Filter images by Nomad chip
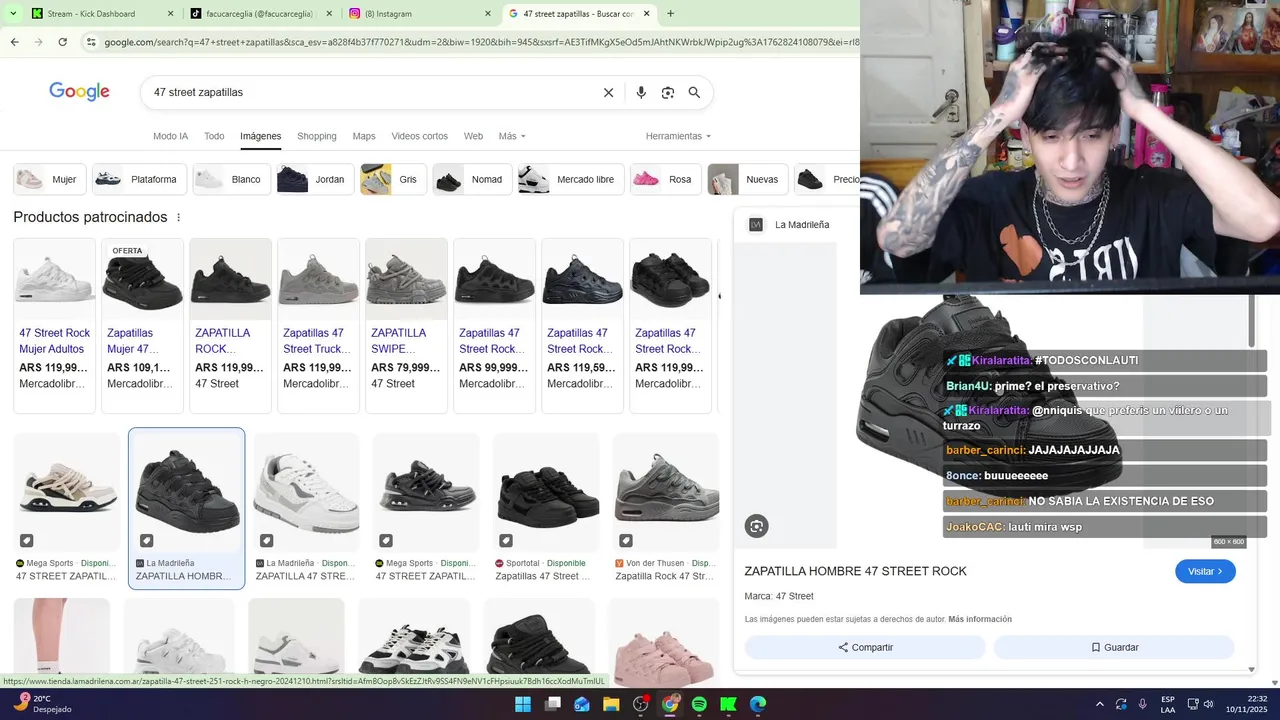Viewport: 1280px width, 720px height. coord(471,180)
